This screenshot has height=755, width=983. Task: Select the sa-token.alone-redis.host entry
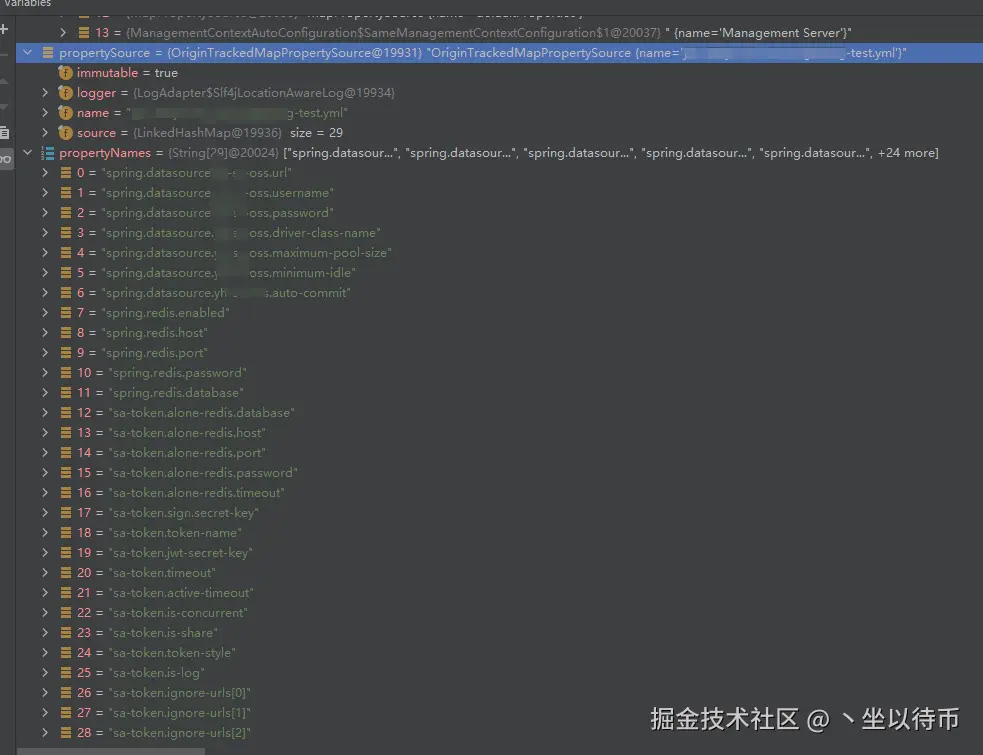click(171, 433)
